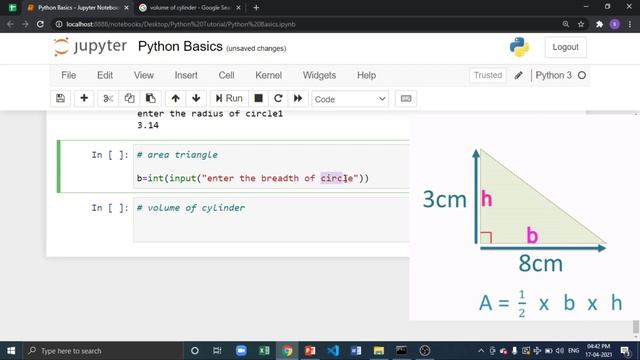This screenshot has width=640, height=360.
Task: Open File Explorer from the taskbar
Action: [x=379, y=351]
